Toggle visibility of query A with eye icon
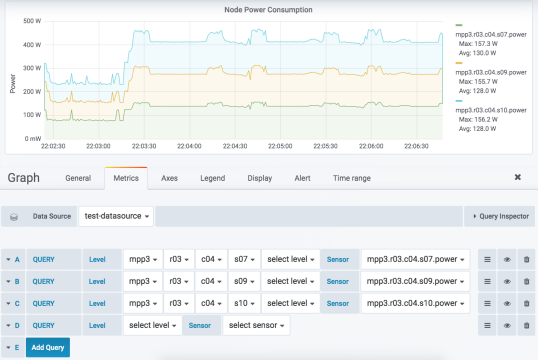Screen dimensions: 538x360 click(x=507, y=259)
